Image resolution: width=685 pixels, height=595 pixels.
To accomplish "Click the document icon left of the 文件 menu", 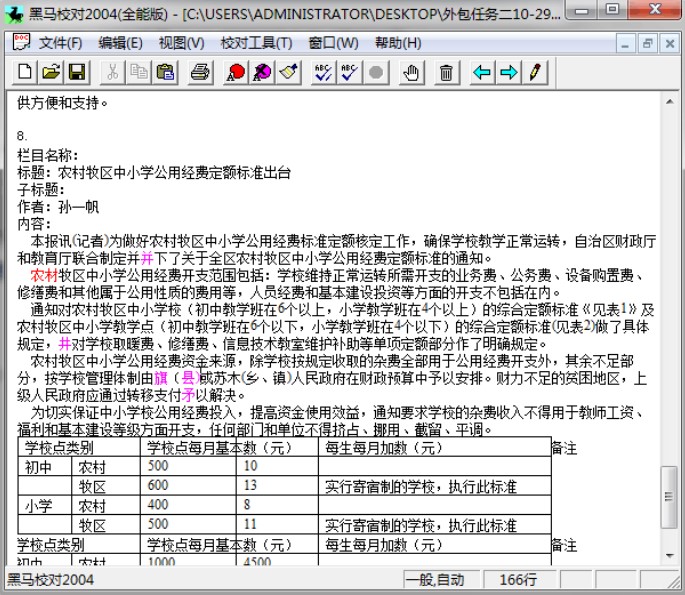I will 19,43.
